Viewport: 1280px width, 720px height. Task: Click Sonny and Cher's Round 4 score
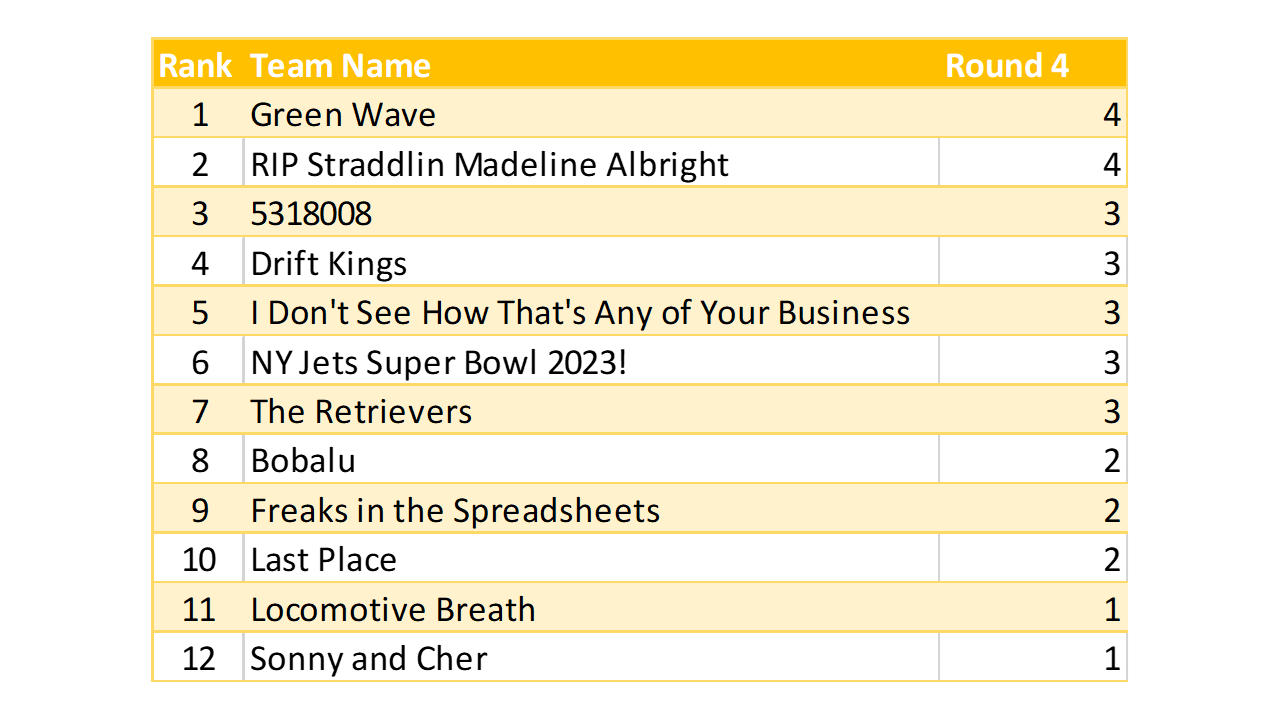tap(1111, 658)
